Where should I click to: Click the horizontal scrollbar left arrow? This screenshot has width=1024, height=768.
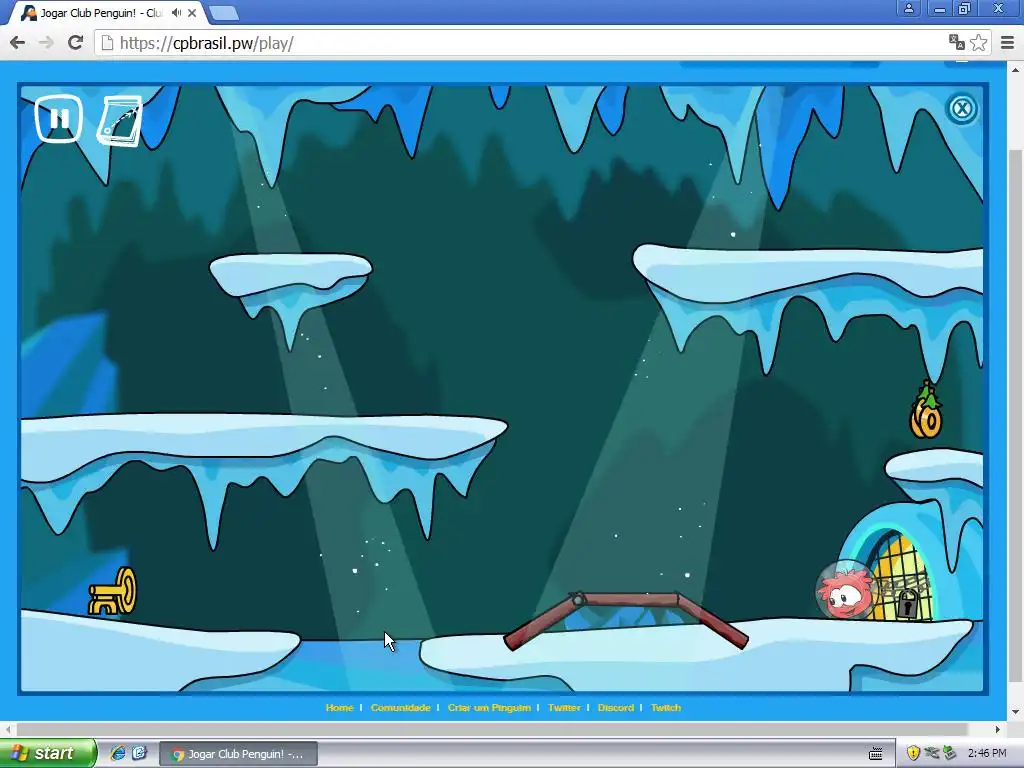coord(7,729)
